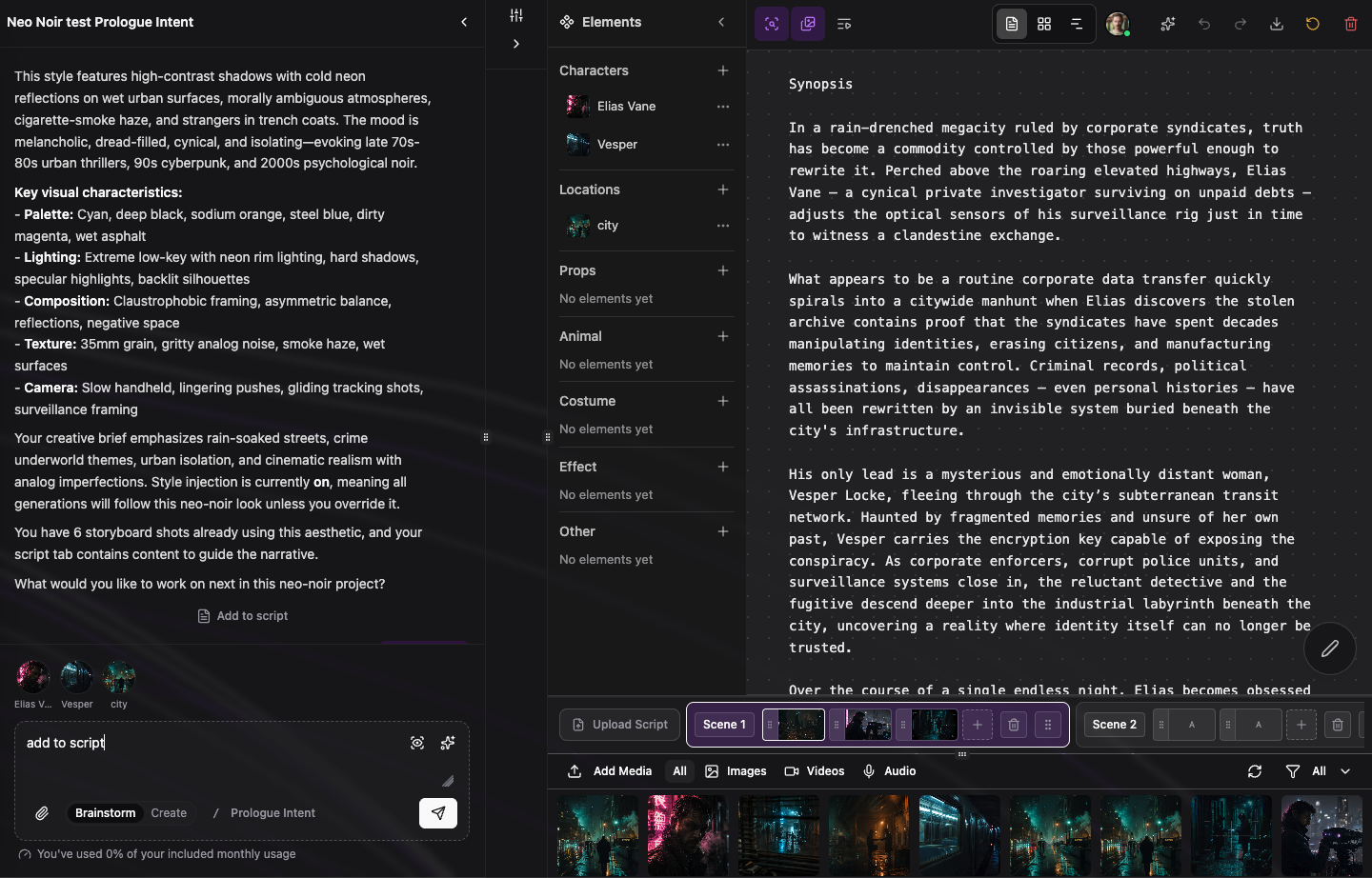Open options menu for city location
1372x878 pixels.
[723, 226]
